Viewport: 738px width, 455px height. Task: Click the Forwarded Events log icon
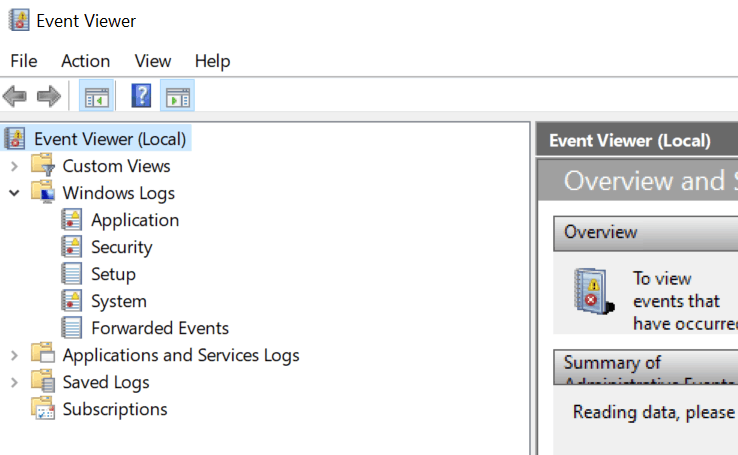72,328
